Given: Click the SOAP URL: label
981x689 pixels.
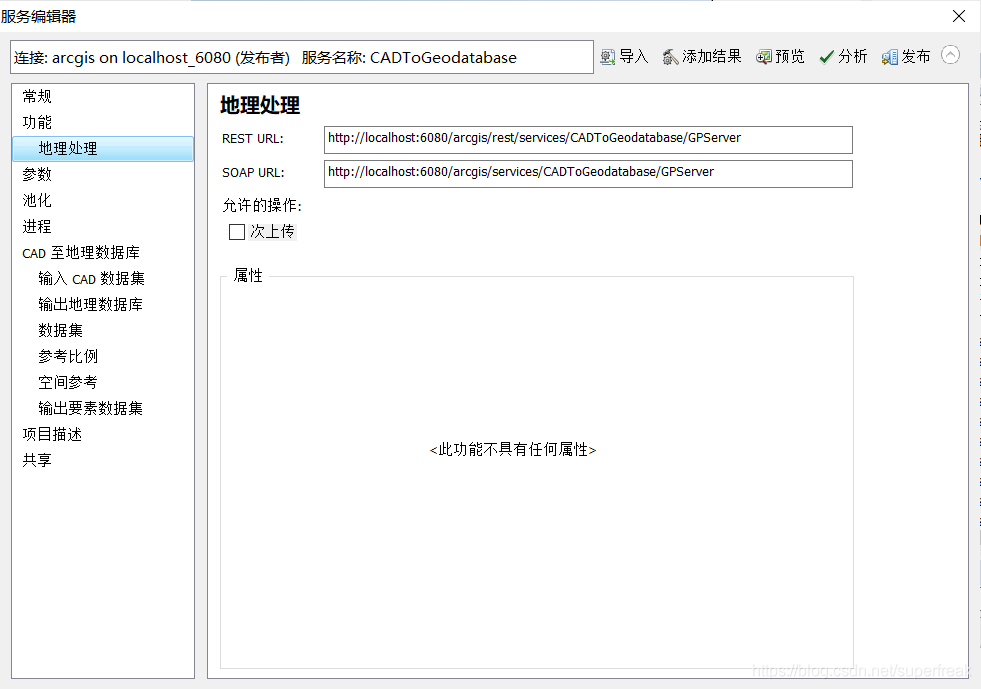Looking at the screenshot, I should coord(253,173).
